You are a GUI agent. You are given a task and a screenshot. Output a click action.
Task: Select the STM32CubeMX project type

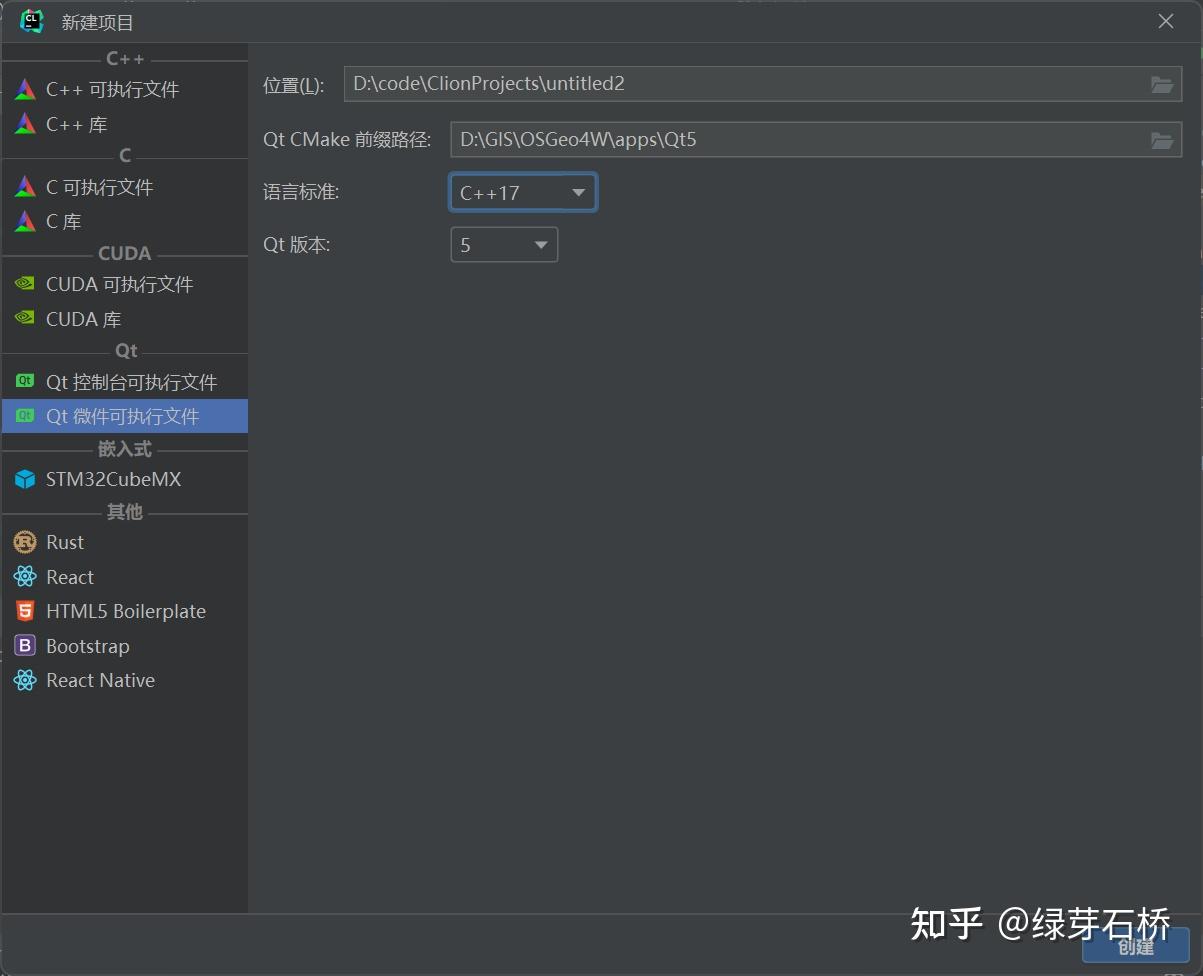click(124, 479)
